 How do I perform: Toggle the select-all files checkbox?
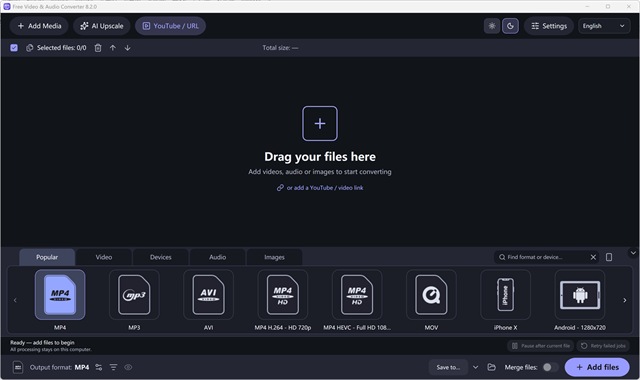[14, 48]
